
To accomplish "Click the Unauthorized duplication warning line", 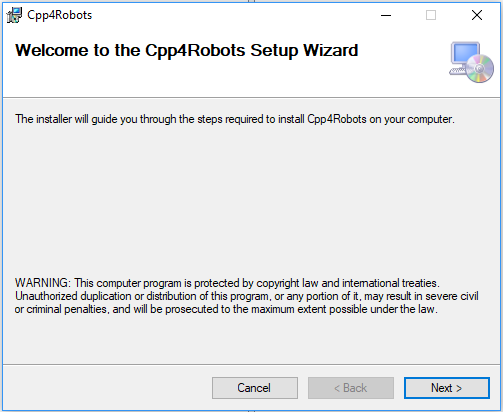I will tap(247, 296).
